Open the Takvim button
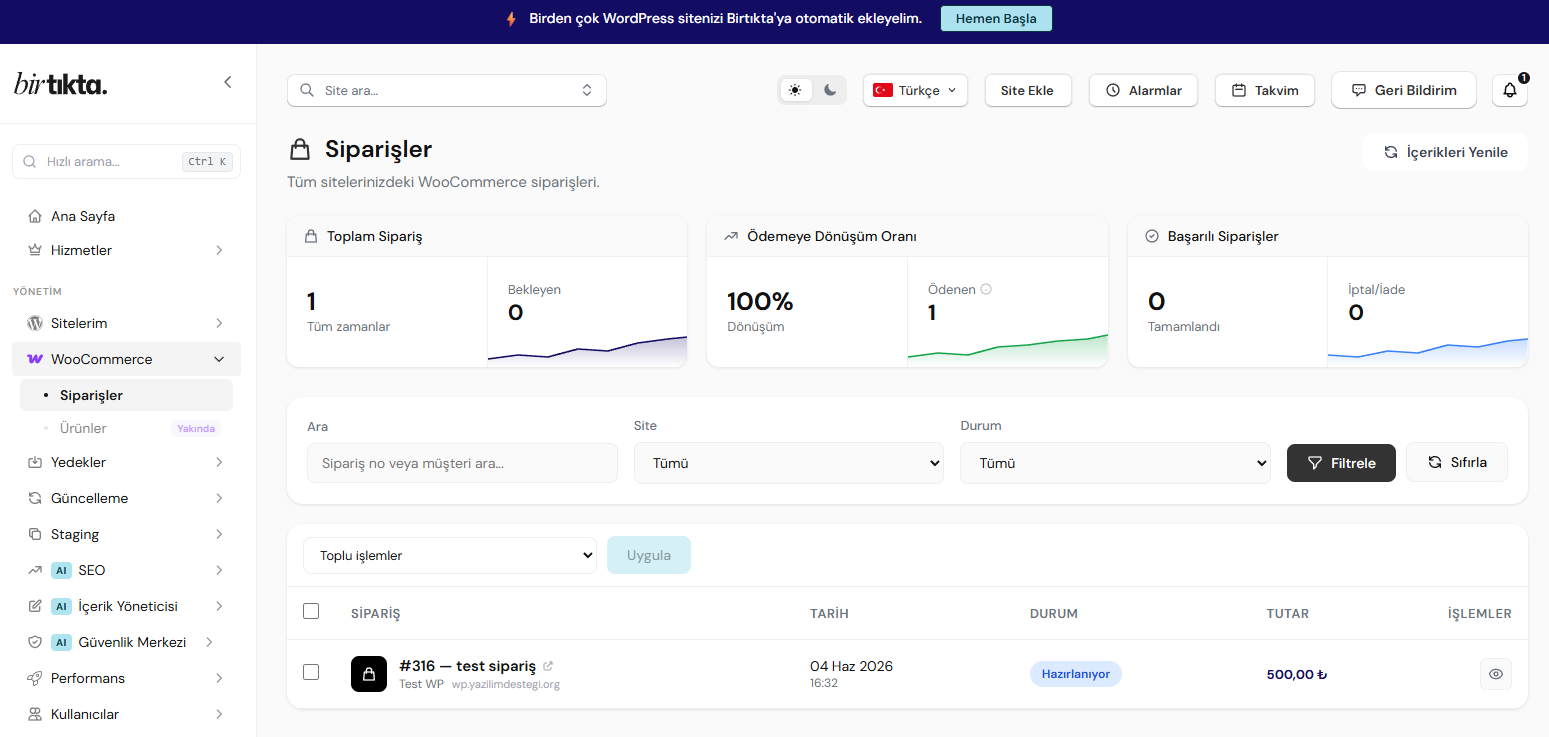This screenshot has width=1549, height=737. (1265, 90)
